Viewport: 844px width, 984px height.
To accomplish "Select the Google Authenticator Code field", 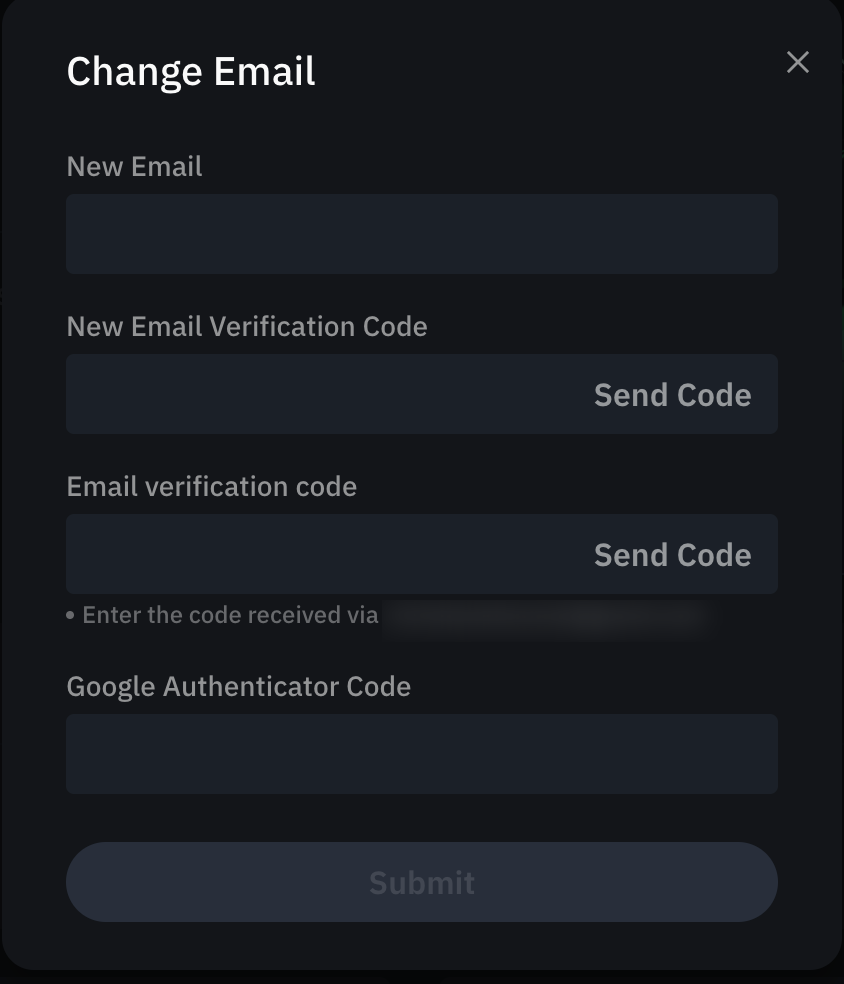I will [422, 754].
